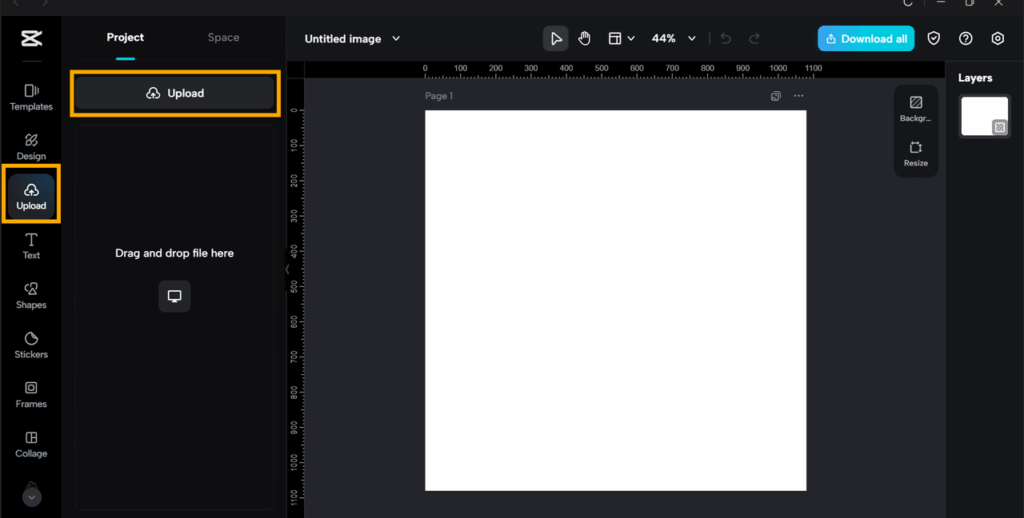The height and width of the screenshot is (518, 1024).
Task: Activate the pointer select tool
Action: pos(556,39)
